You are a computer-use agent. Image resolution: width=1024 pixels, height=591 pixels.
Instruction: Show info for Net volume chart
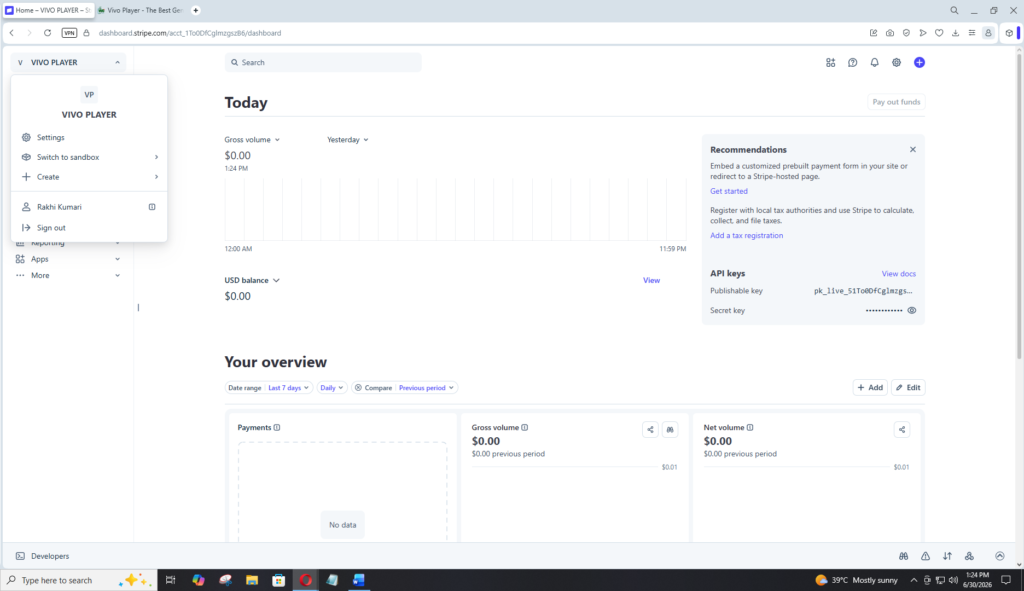[x=750, y=428]
